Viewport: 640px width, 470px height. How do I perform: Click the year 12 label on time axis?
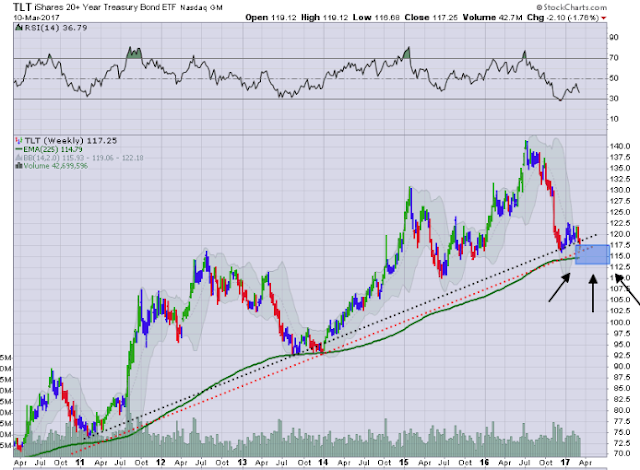161,463
